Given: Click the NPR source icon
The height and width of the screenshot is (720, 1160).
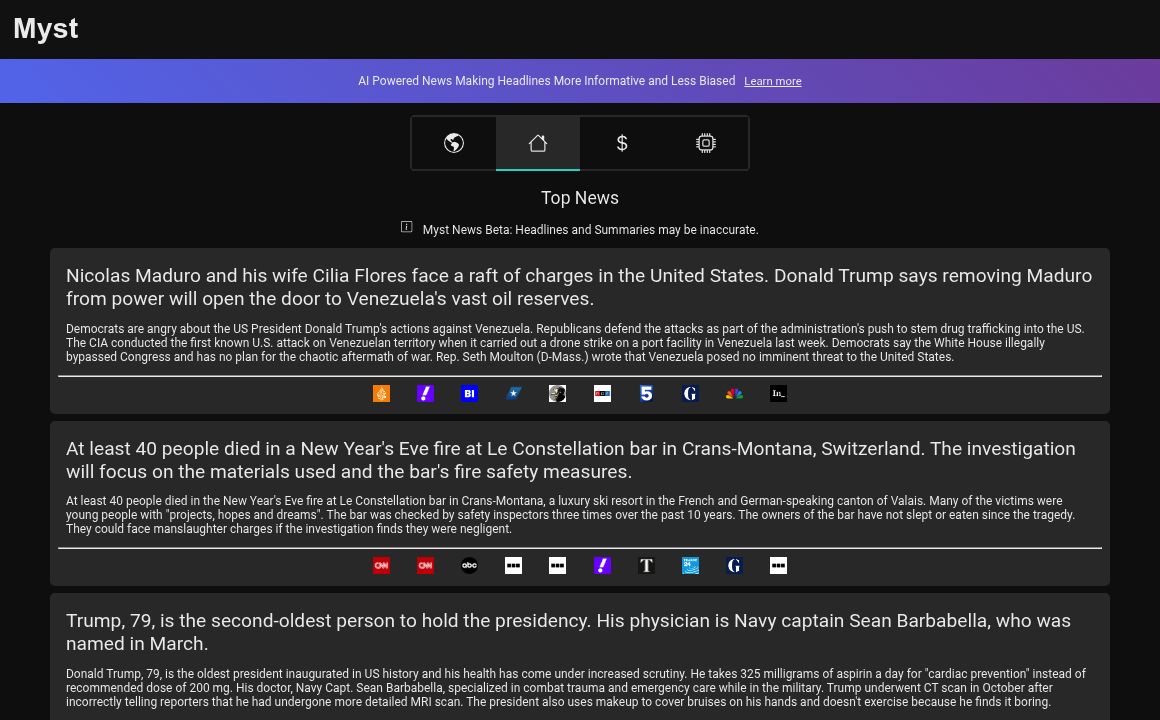Looking at the screenshot, I should tap(602, 393).
